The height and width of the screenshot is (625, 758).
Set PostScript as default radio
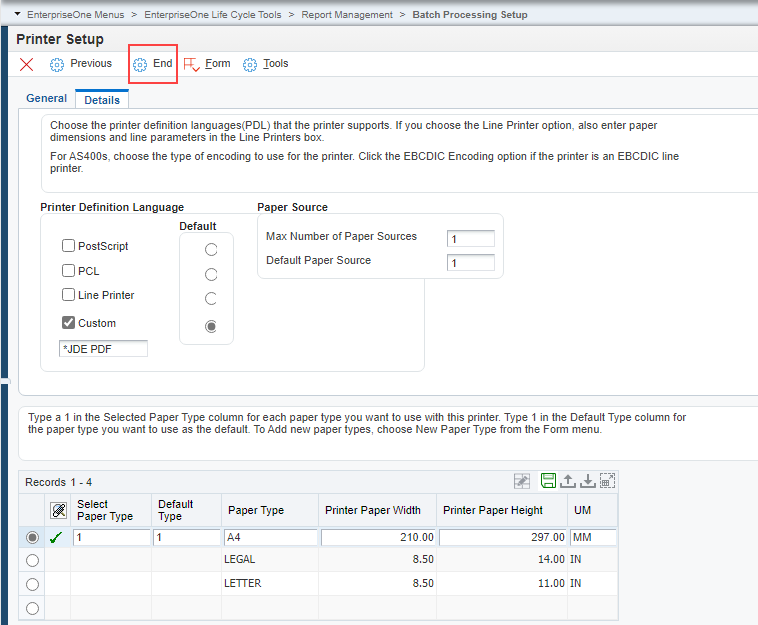tap(211, 249)
